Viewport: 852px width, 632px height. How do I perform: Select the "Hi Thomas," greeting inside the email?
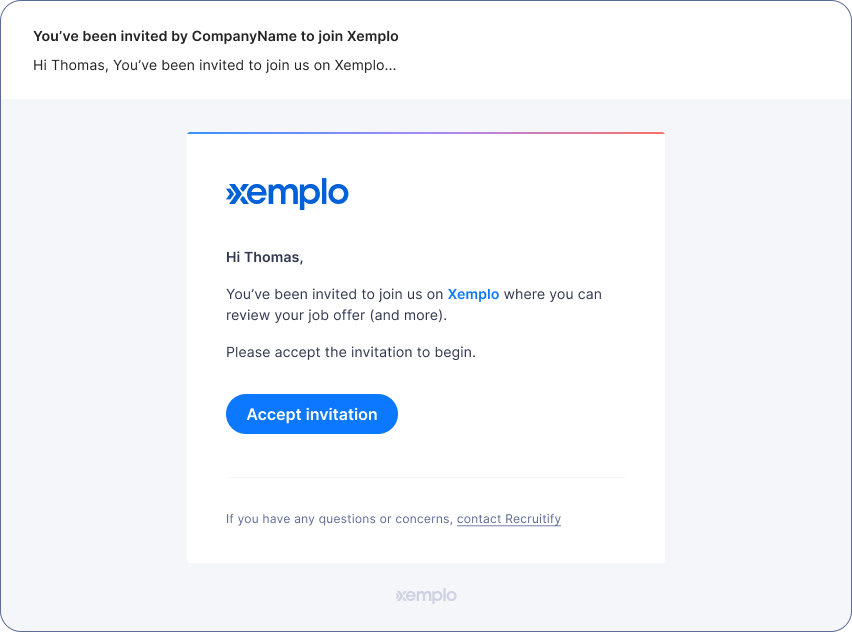(264, 257)
